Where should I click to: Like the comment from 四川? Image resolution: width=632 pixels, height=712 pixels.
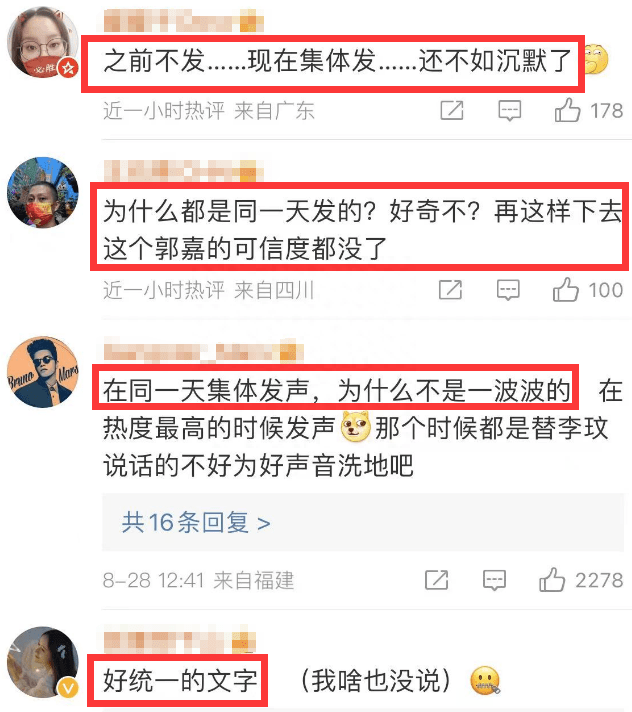[566, 290]
